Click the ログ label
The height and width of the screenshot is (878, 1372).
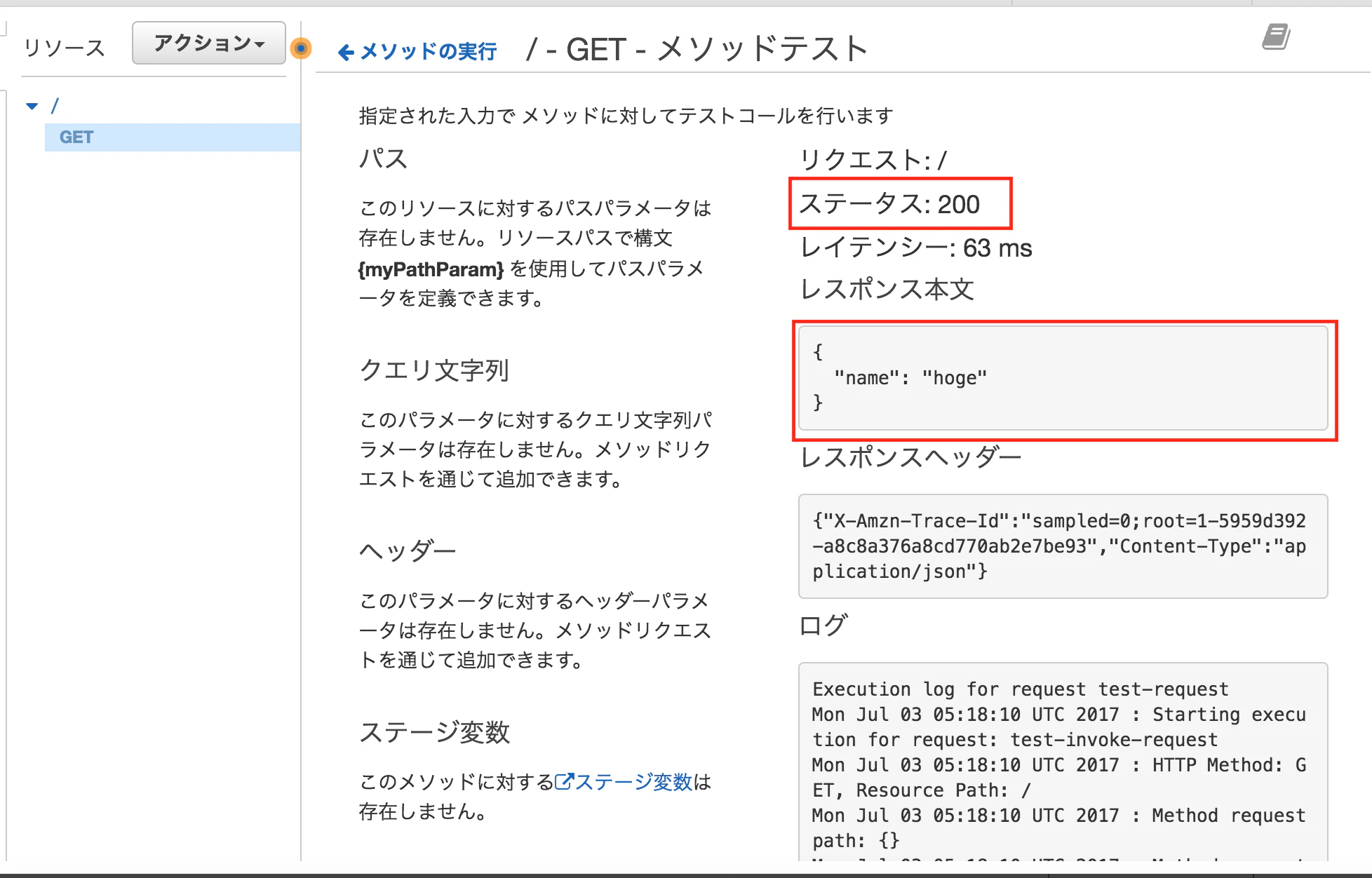pyautogui.click(x=823, y=625)
